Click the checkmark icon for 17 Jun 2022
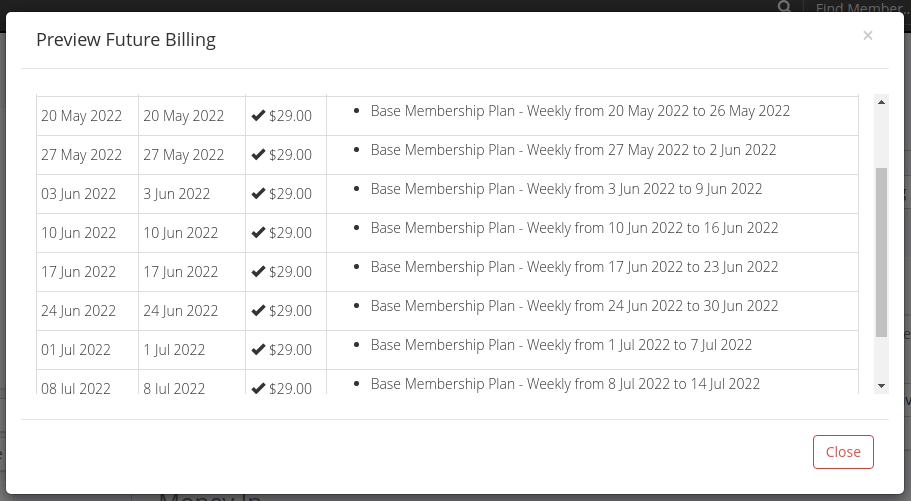The width and height of the screenshot is (911, 501). click(x=259, y=271)
